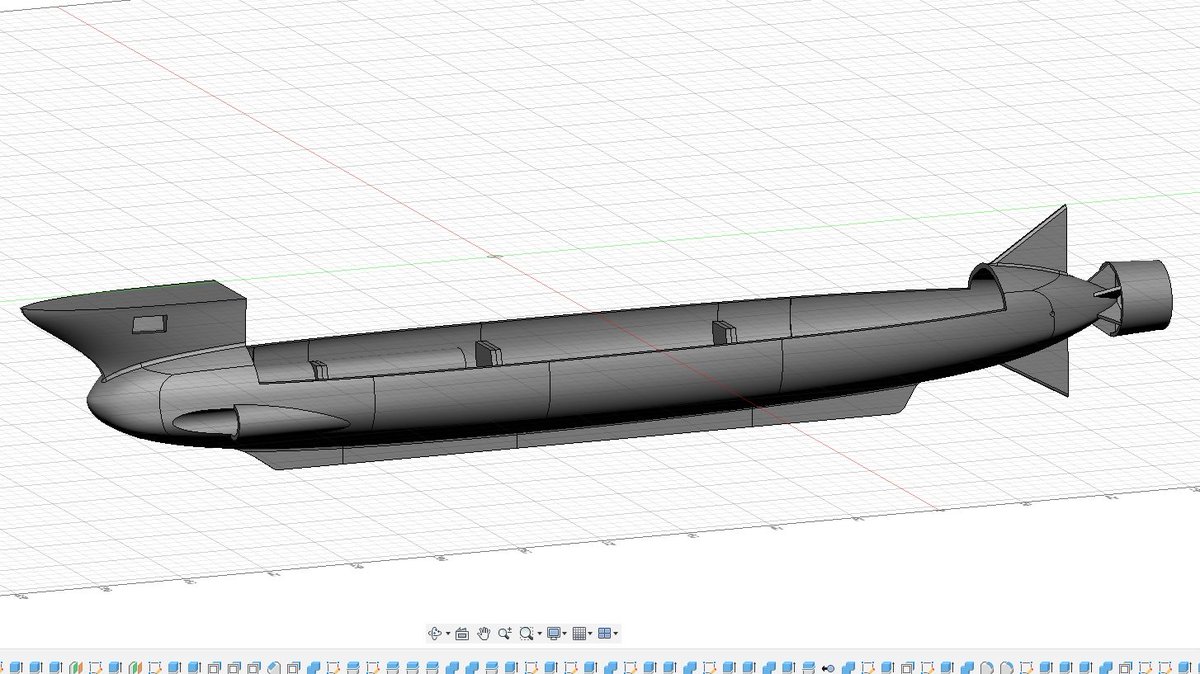1200x674 pixels.
Task: Expand the Display Settings dropdown arrow
Action: tap(565, 634)
